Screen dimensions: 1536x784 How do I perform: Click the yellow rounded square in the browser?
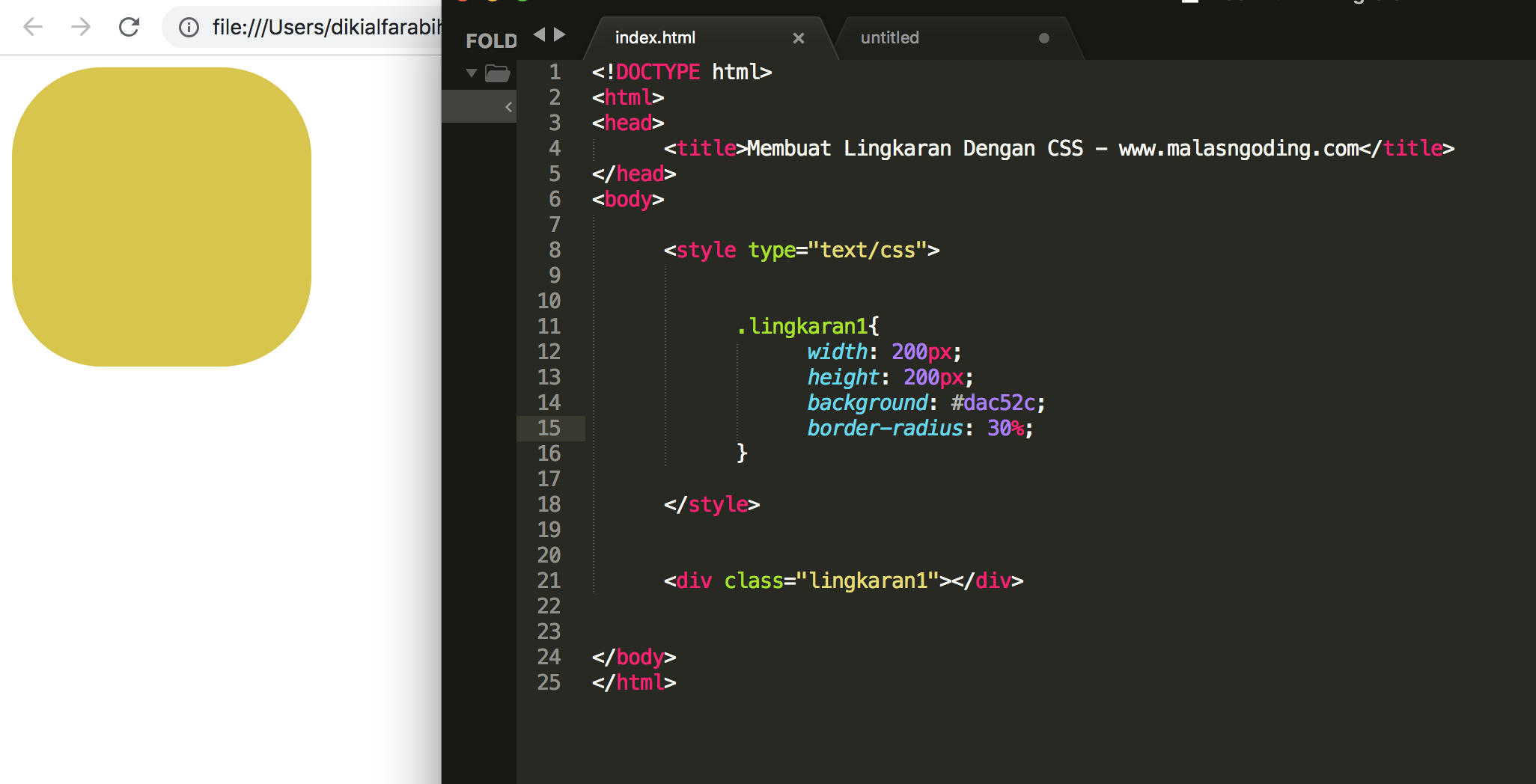pos(162,217)
